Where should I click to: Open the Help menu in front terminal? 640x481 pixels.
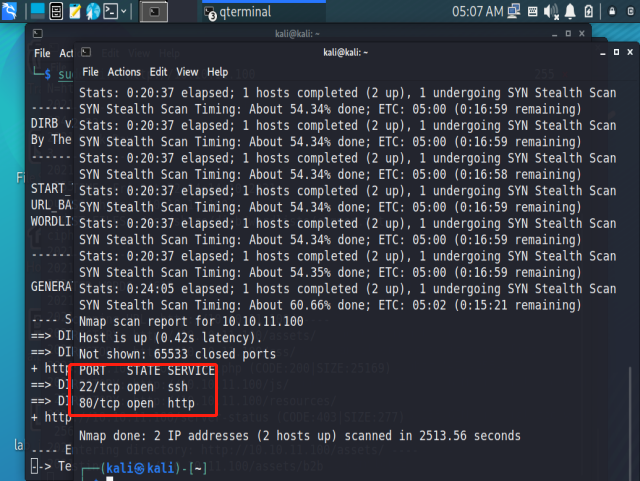tap(218, 72)
